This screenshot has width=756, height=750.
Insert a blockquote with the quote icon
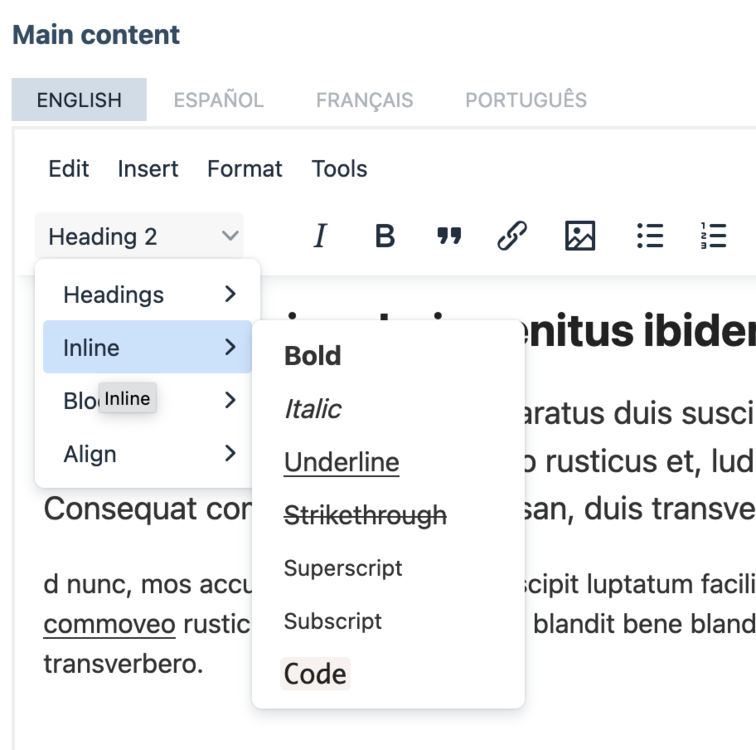click(x=449, y=236)
